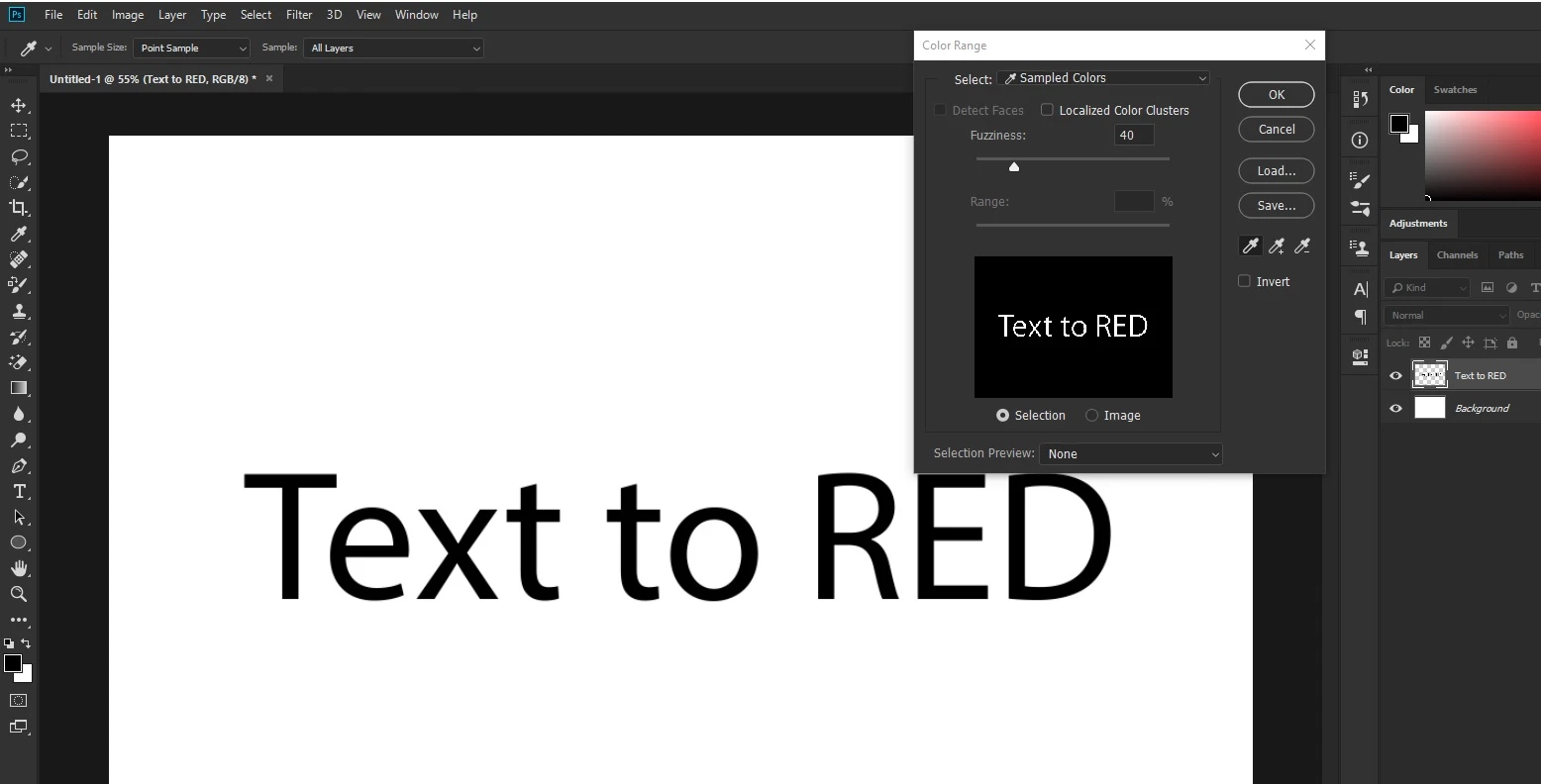This screenshot has width=1541, height=784.
Task: Hide the Text to RED layer
Action: 1396,375
